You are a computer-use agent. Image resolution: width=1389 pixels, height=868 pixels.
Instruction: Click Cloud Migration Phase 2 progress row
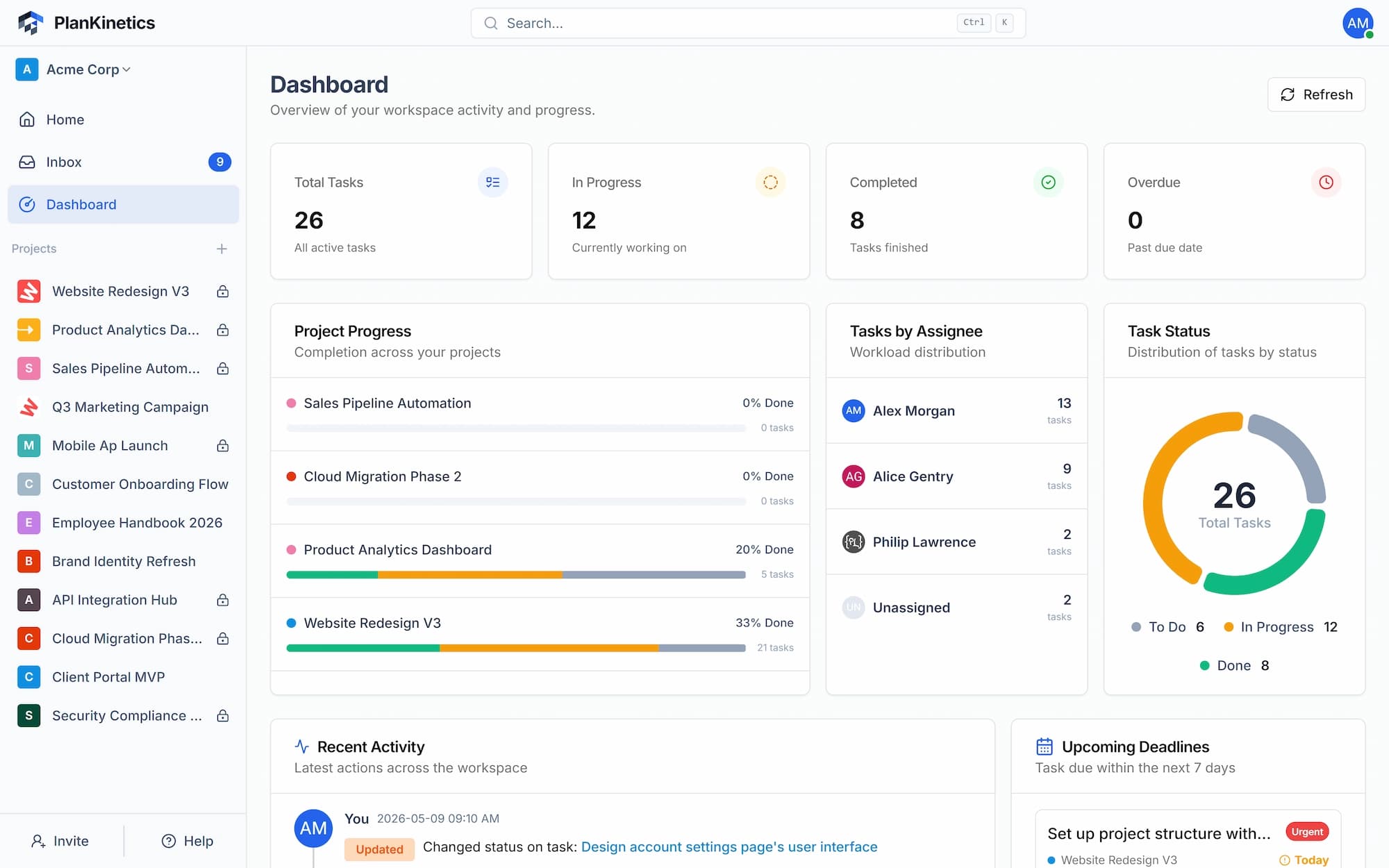click(540, 487)
